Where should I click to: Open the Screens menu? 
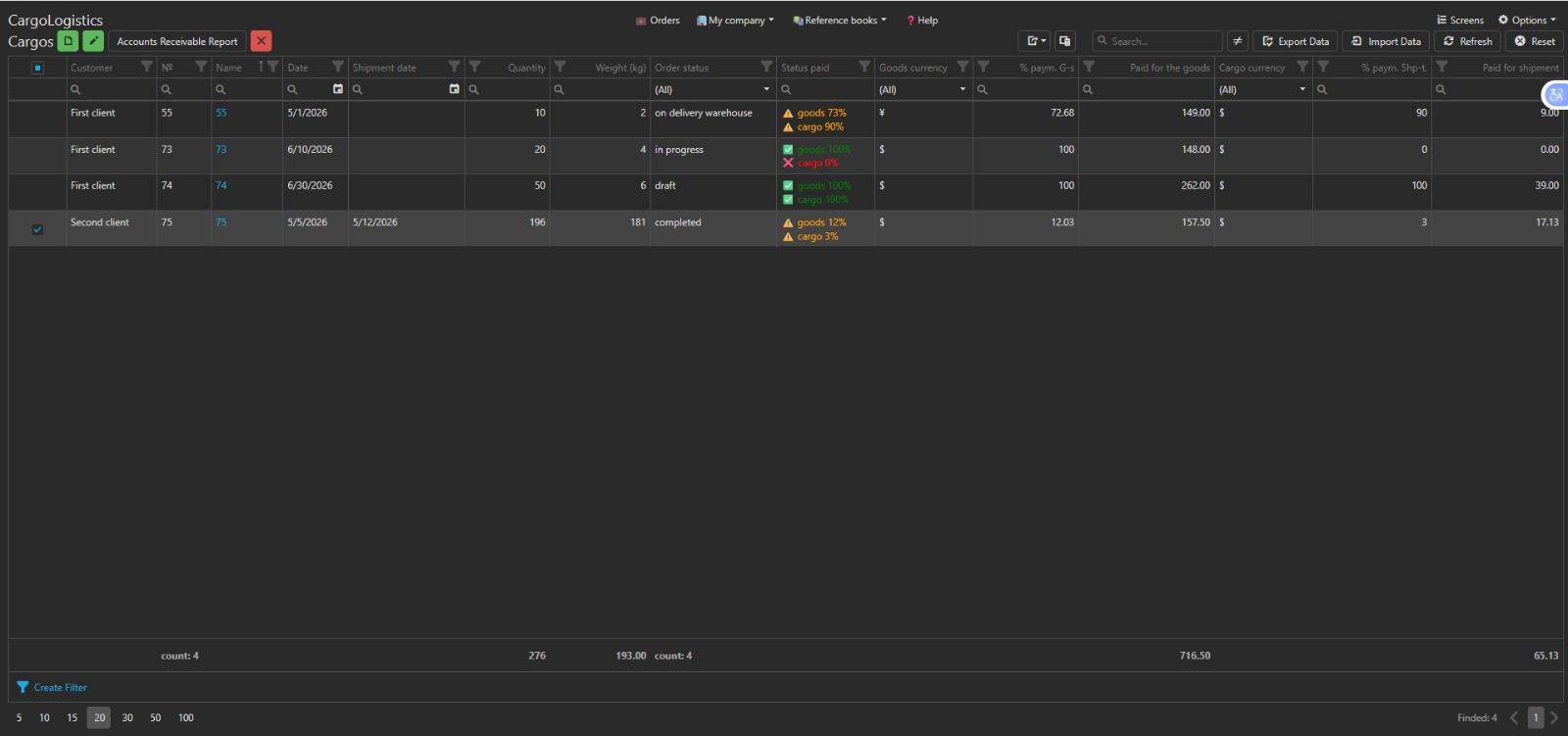1460,20
